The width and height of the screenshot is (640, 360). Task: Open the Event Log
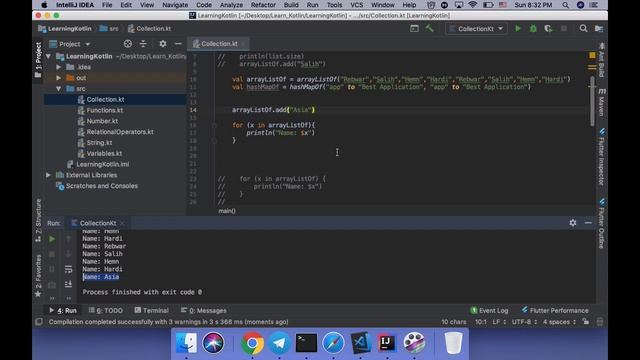point(489,310)
